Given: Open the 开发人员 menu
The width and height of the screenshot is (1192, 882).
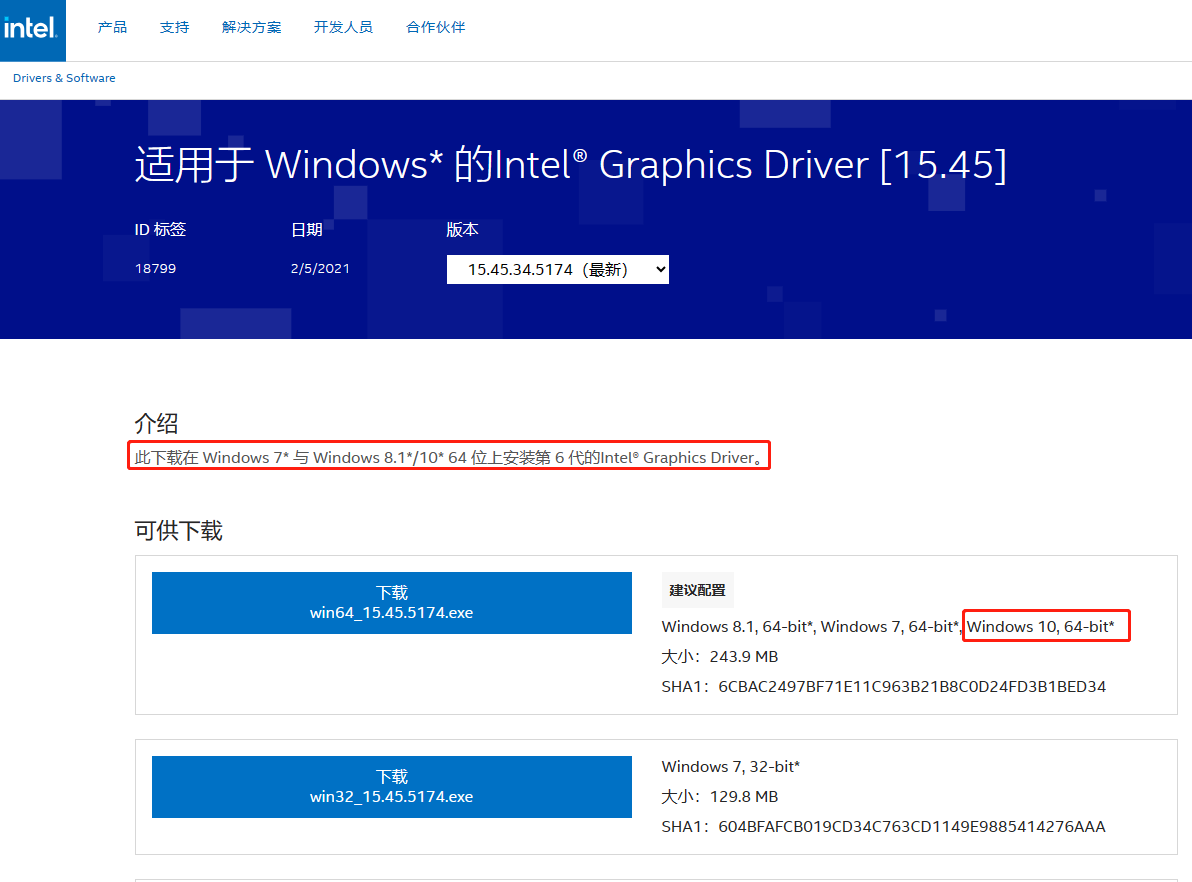Looking at the screenshot, I should (x=343, y=27).
